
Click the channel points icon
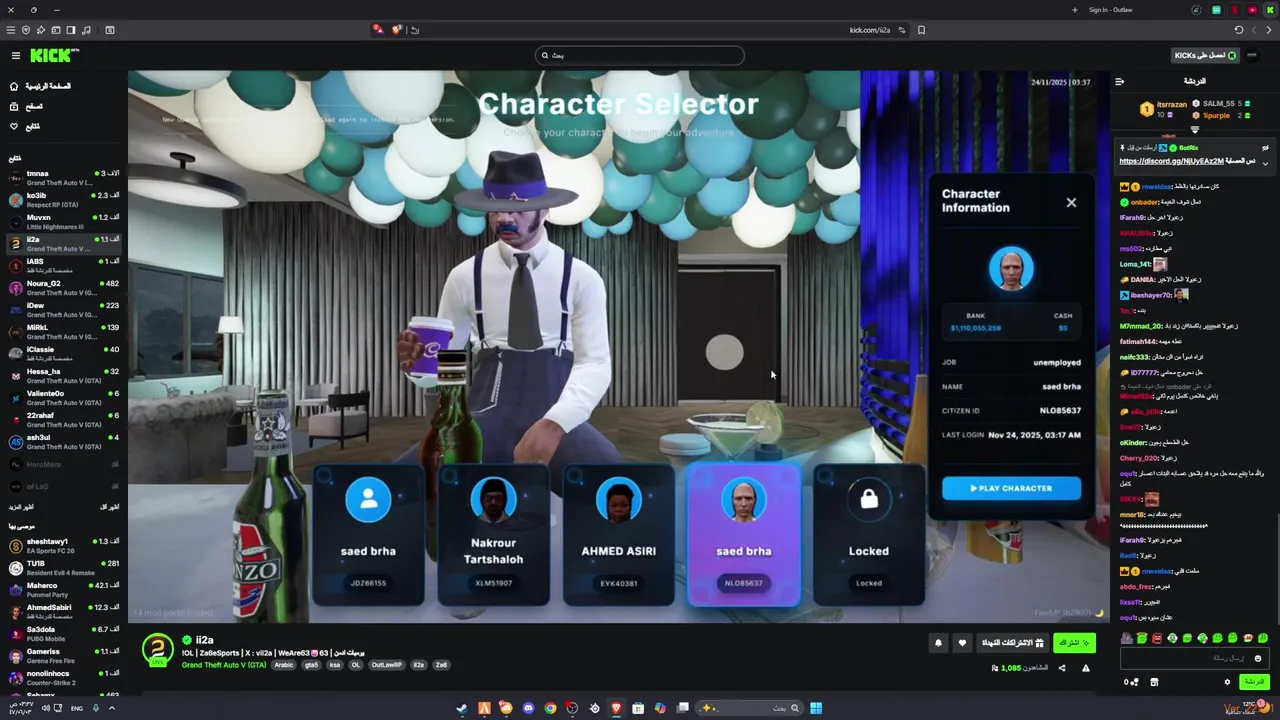point(1131,682)
